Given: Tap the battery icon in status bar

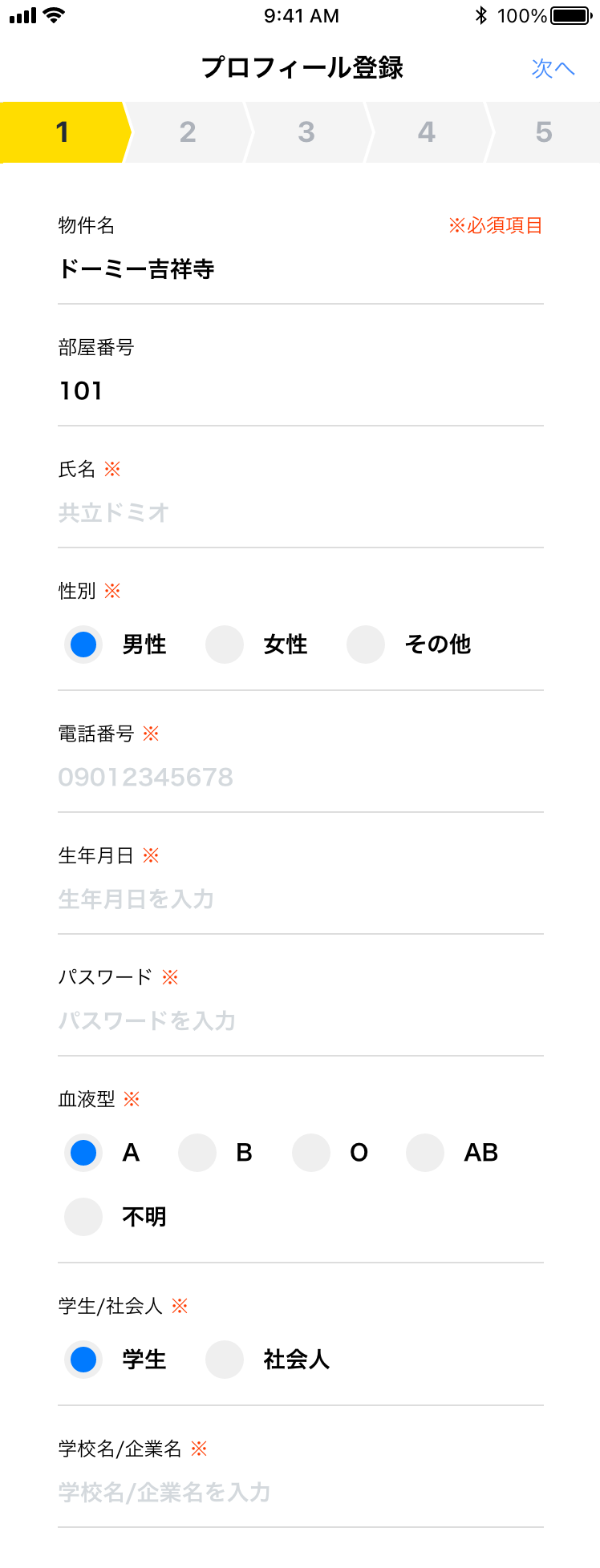Looking at the screenshot, I should click(571, 15).
